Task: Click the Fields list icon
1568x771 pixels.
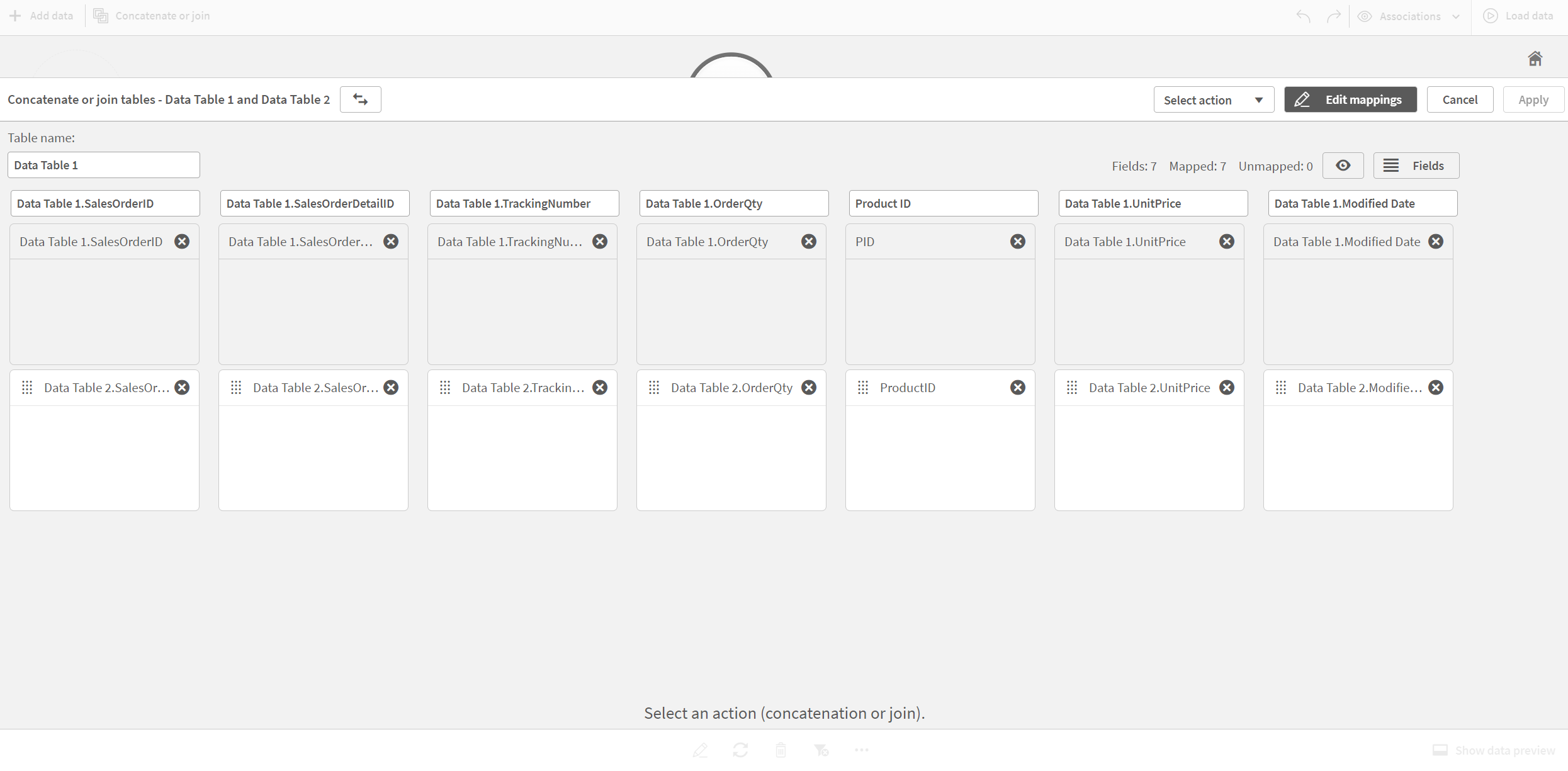Action: click(x=1390, y=164)
